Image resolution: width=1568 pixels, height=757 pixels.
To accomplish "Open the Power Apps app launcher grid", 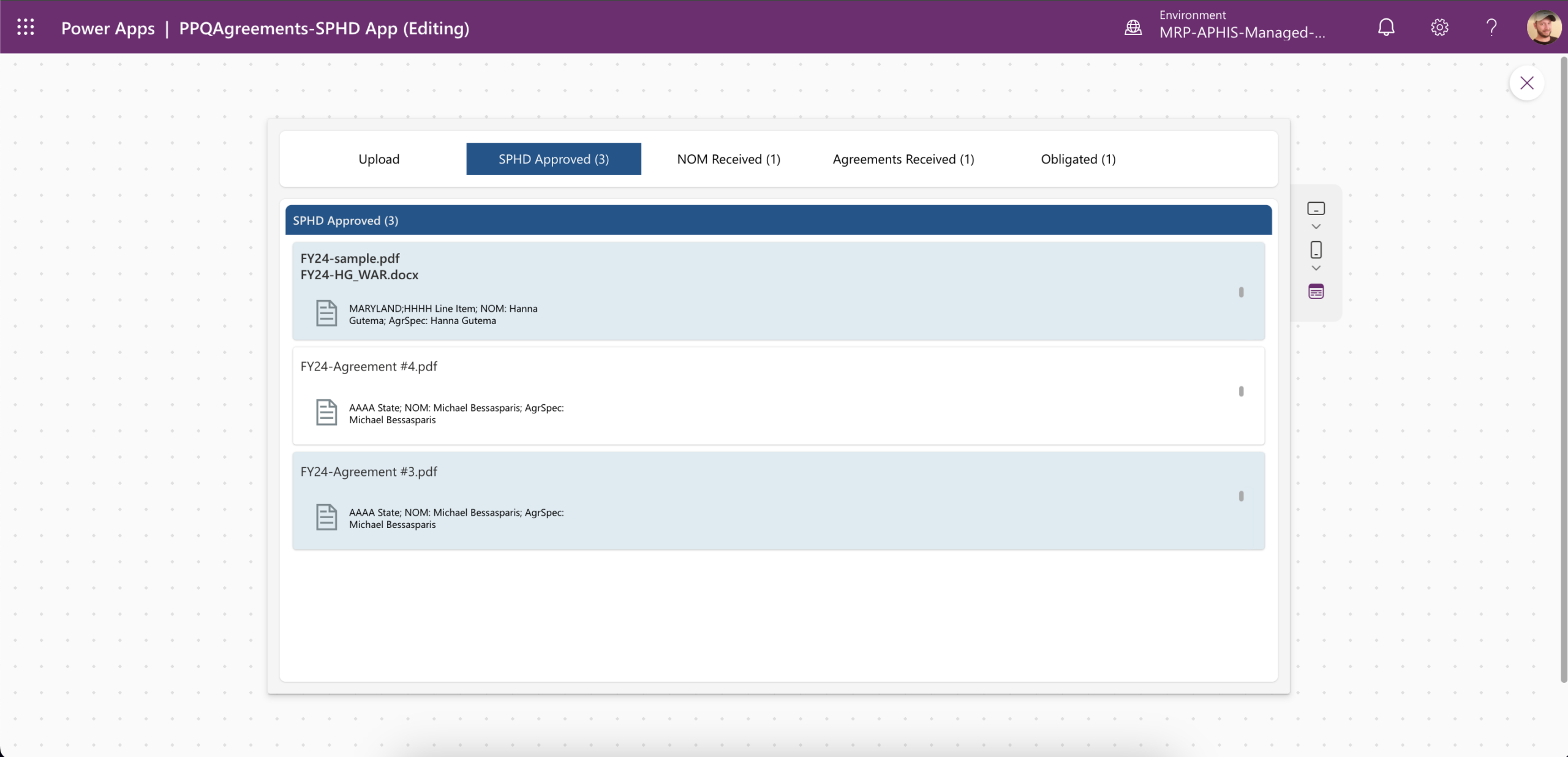I will [25, 28].
